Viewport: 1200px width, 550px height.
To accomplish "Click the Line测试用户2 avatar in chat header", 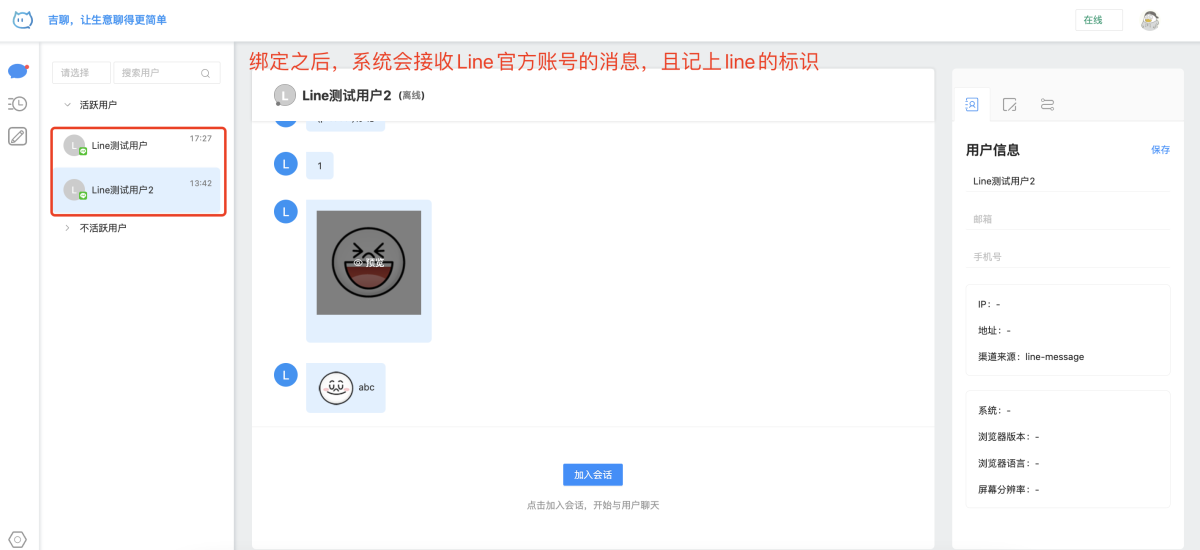I will coord(284,95).
